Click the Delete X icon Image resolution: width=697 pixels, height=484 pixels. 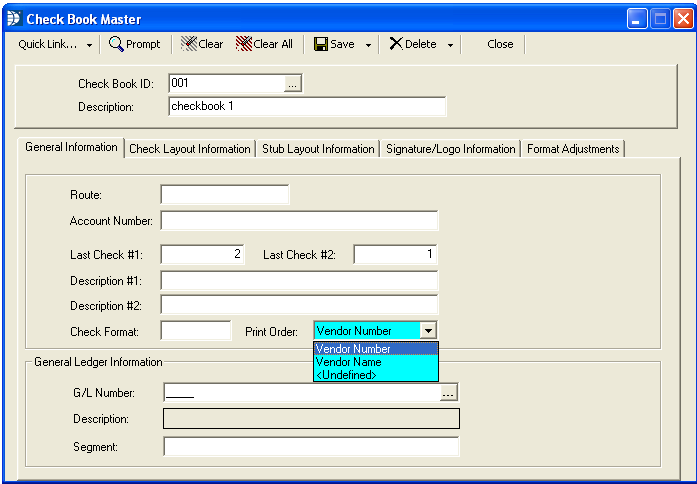click(396, 44)
